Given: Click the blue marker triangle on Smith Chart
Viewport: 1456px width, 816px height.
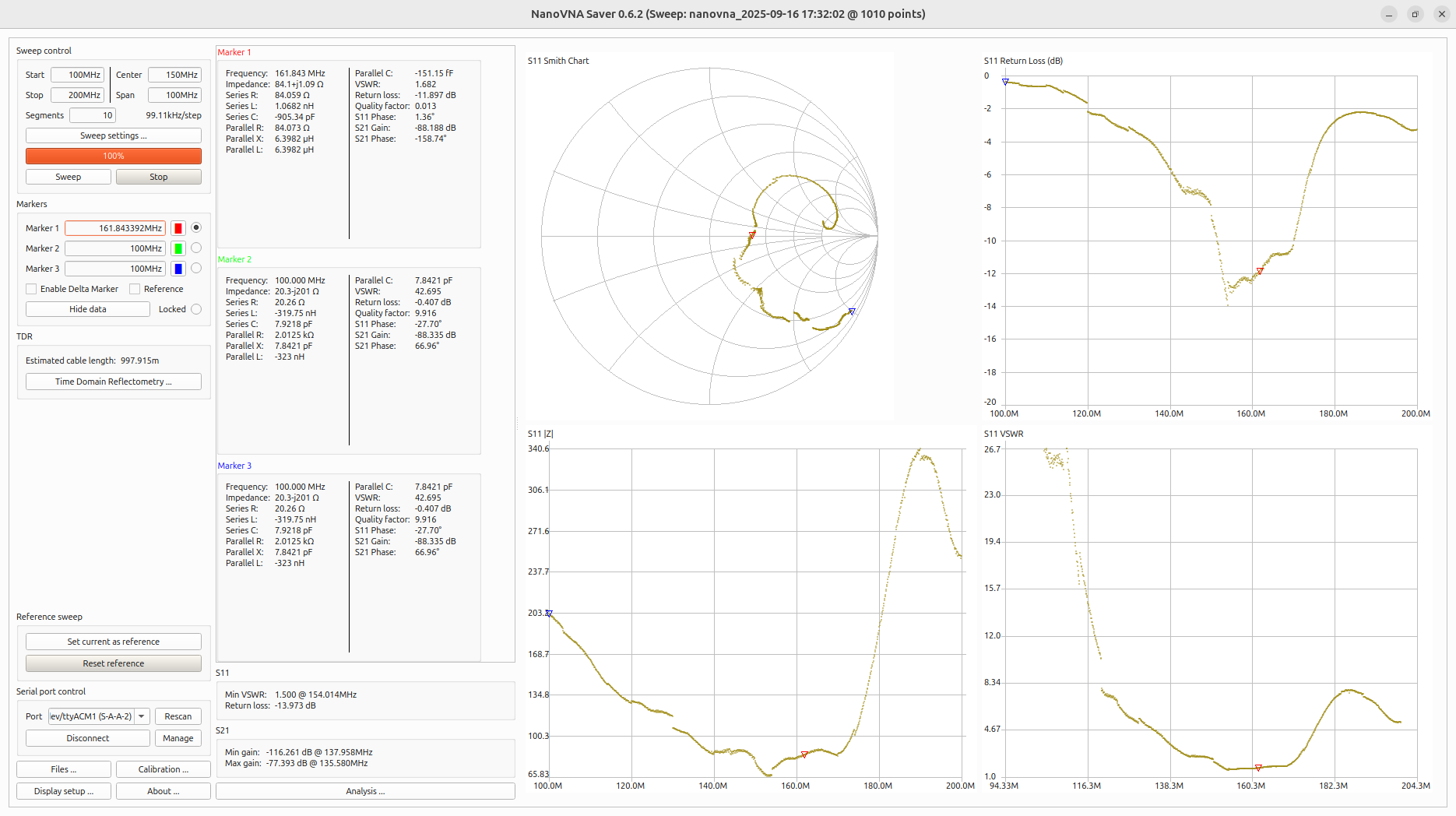Looking at the screenshot, I should point(852,311).
